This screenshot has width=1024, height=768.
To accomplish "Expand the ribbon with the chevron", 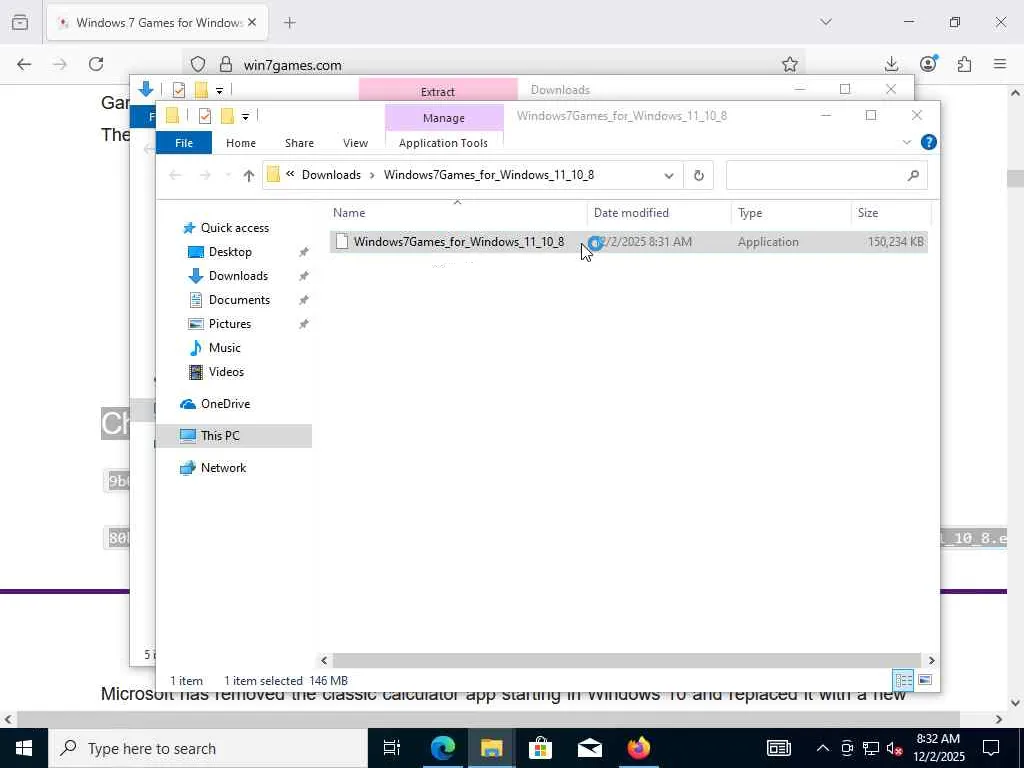I will 906,142.
